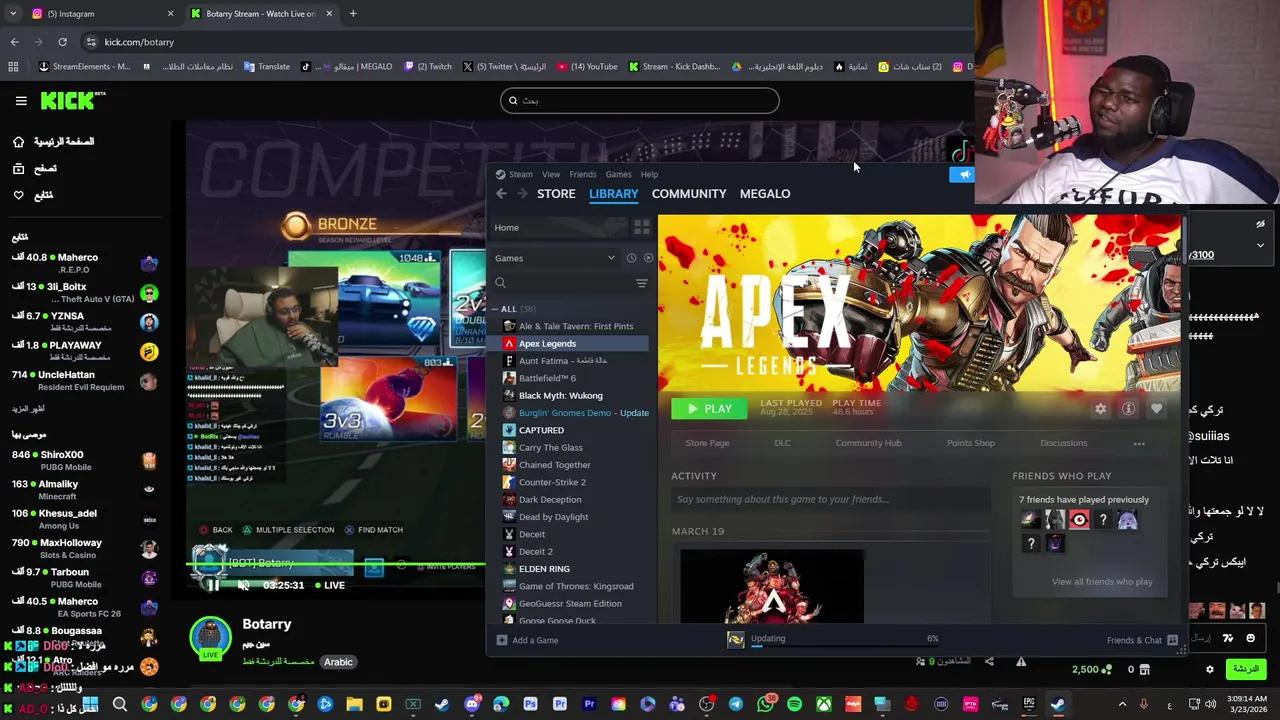This screenshot has width=1280, height=720.
Task: Open Friends & Chat in Steam
Action: pos(1142,640)
